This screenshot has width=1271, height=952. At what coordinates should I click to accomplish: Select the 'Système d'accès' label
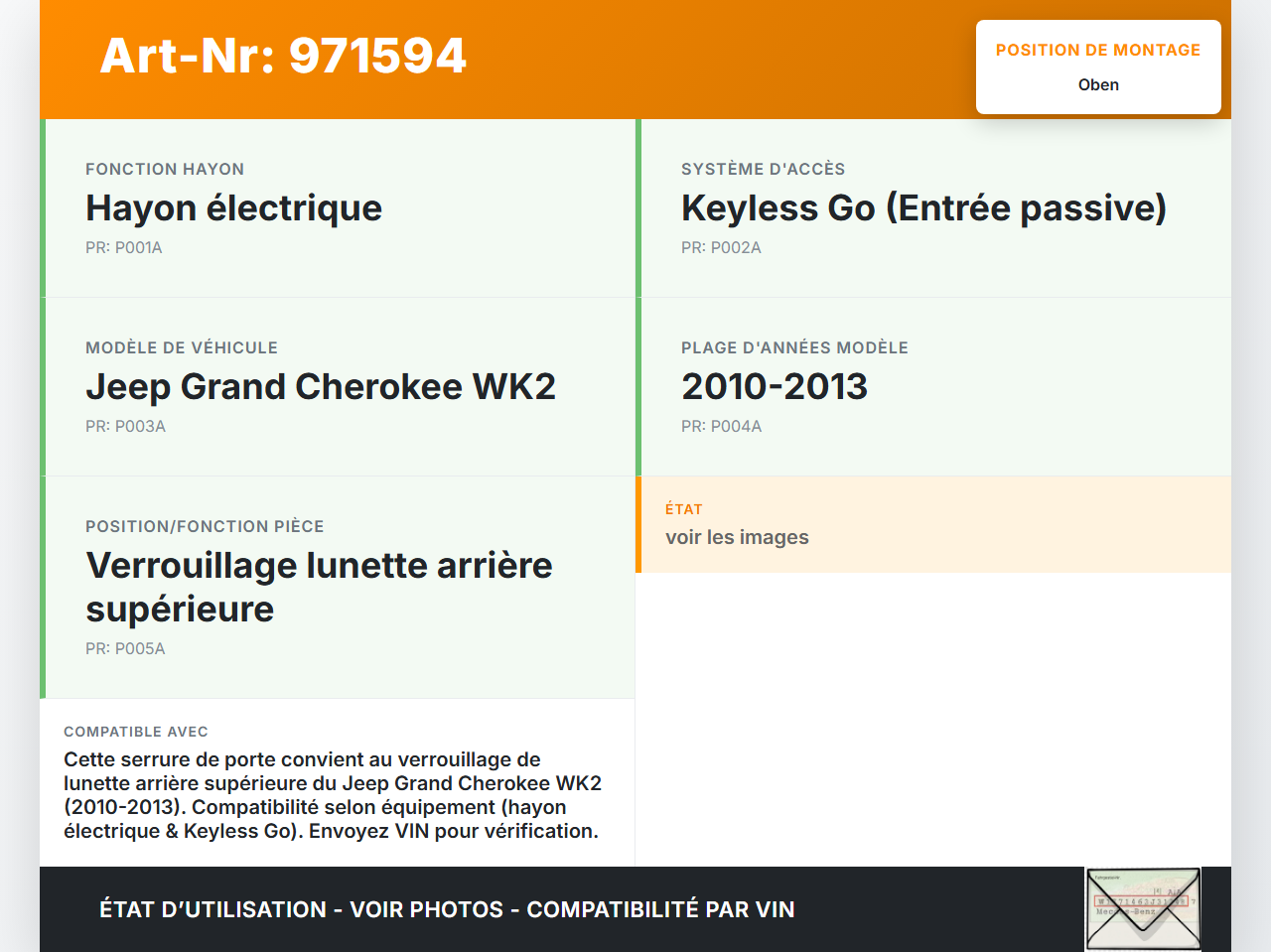[x=763, y=170]
